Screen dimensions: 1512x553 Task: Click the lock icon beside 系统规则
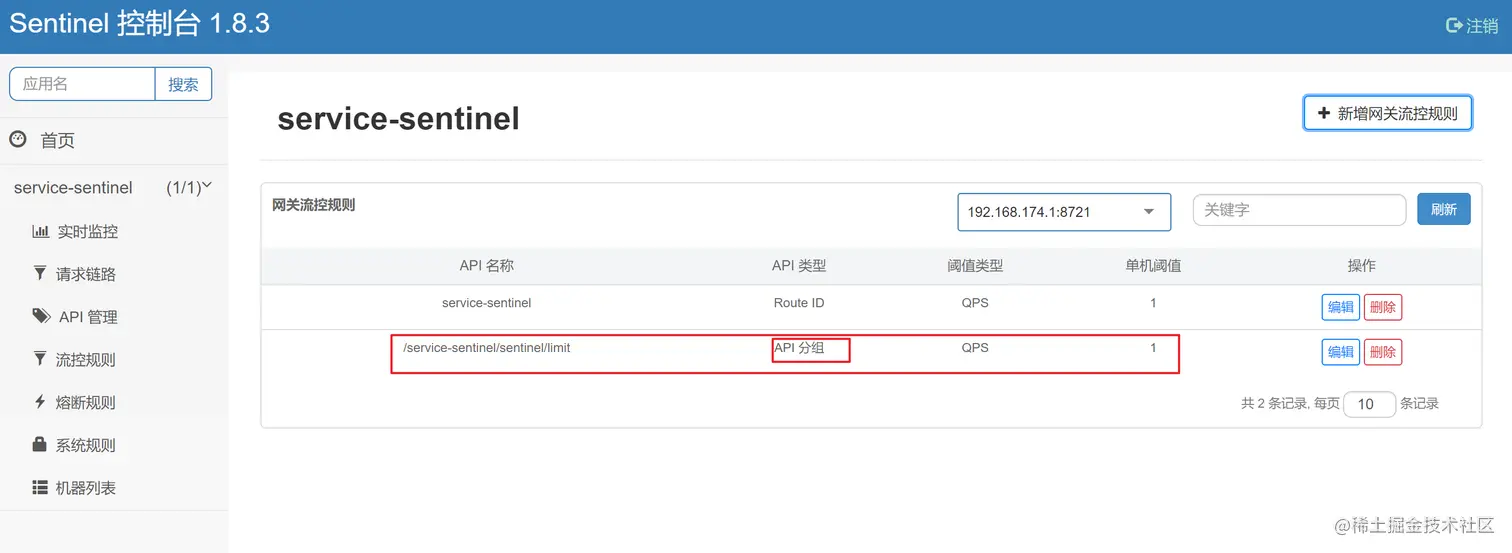point(40,443)
